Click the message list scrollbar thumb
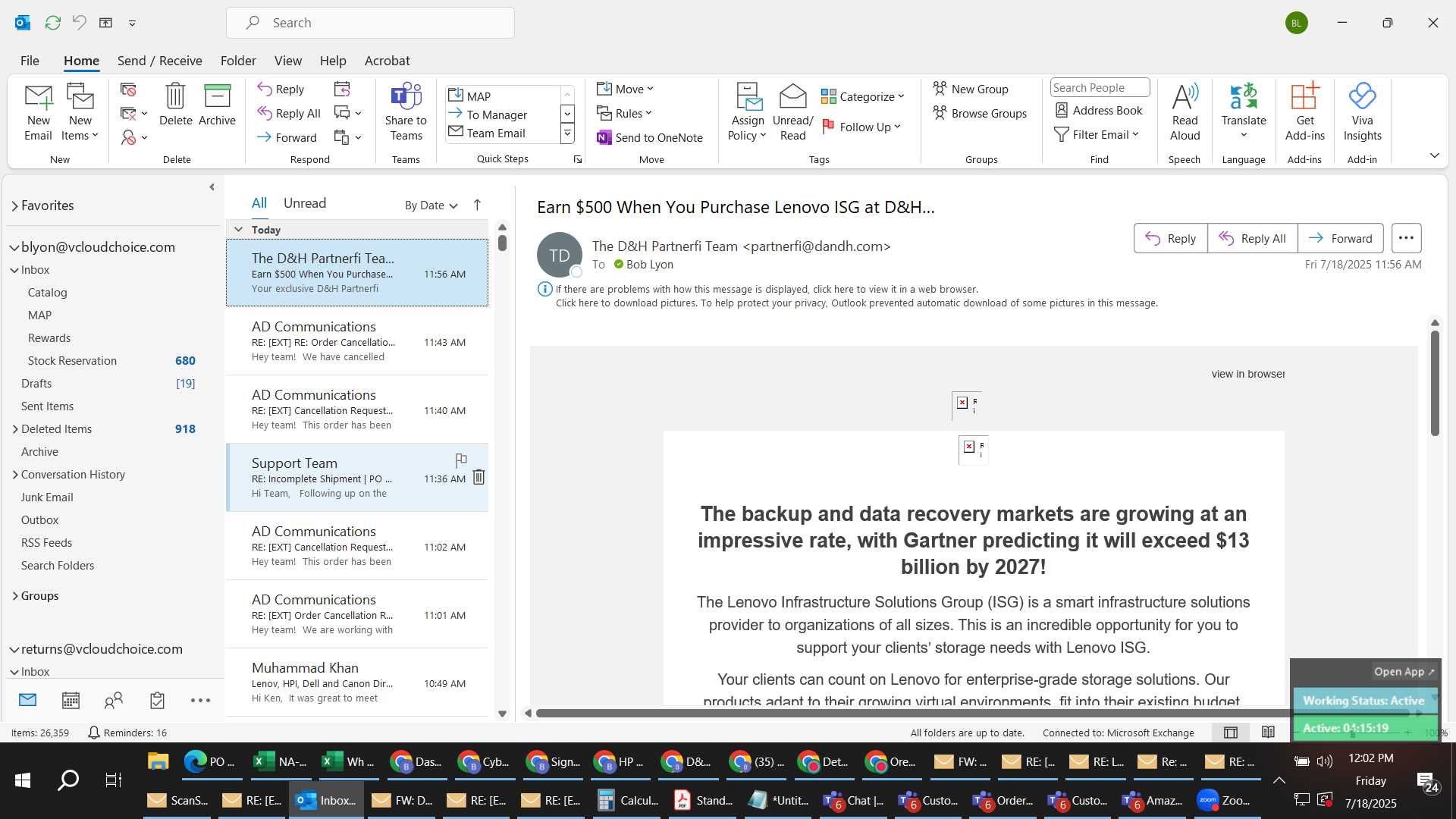 502,243
